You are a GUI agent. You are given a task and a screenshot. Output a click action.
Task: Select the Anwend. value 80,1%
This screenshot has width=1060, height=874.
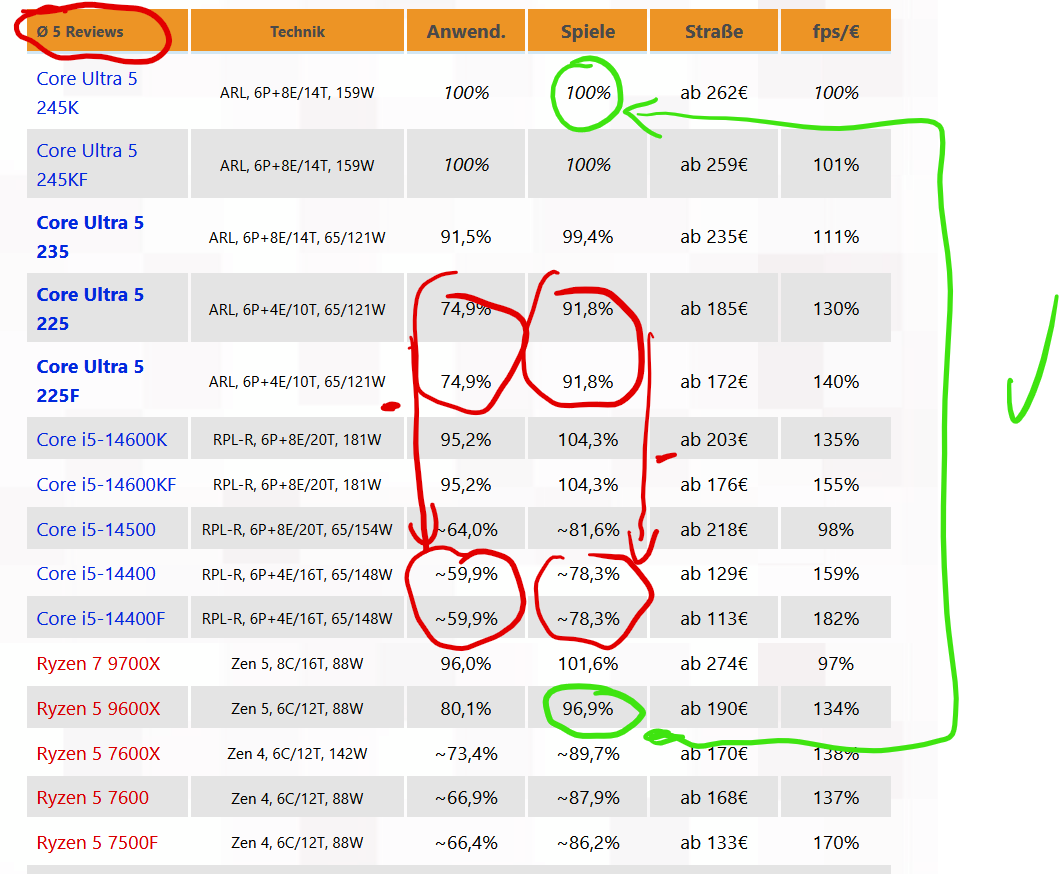click(x=466, y=709)
